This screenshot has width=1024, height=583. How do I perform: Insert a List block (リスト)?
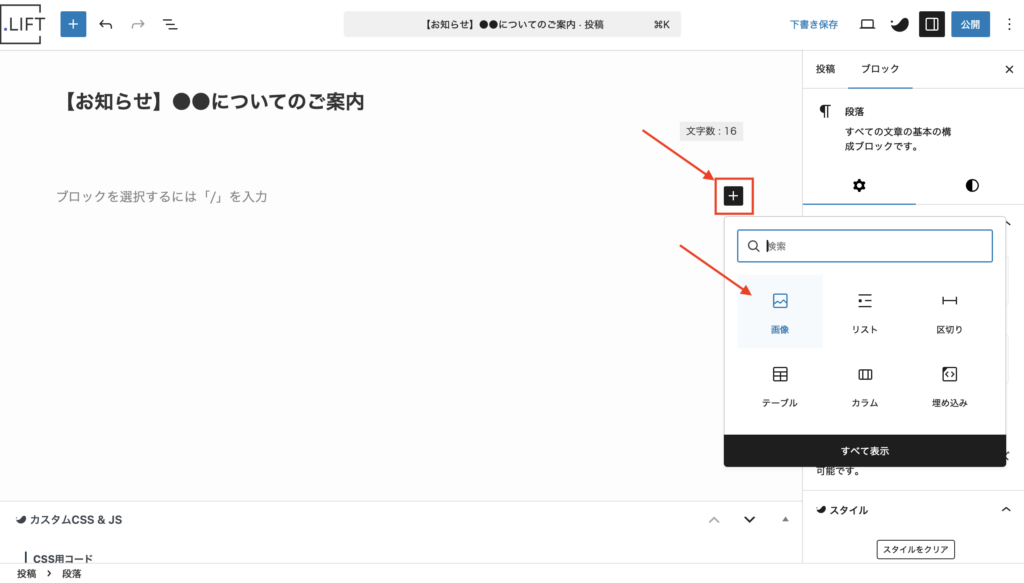865,311
